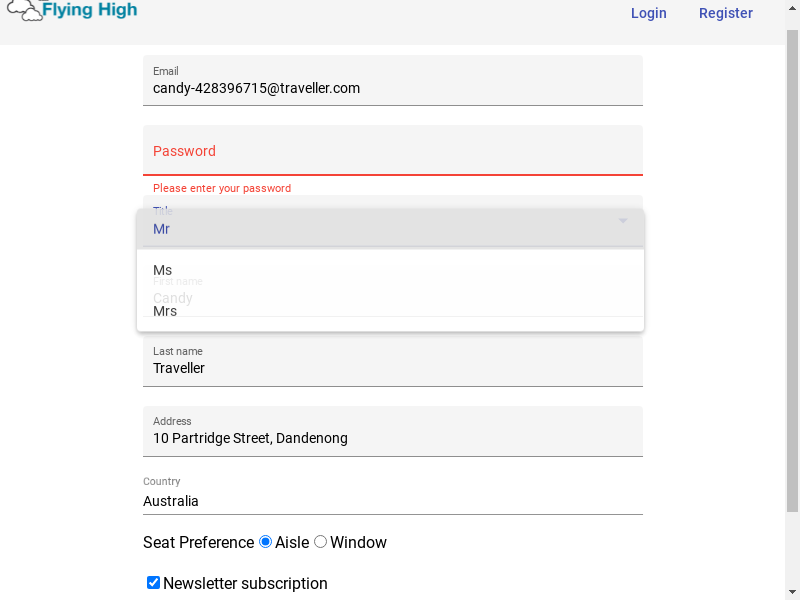Screen dimensions: 800x600
Task: Focus the Address input field
Action: point(393,431)
